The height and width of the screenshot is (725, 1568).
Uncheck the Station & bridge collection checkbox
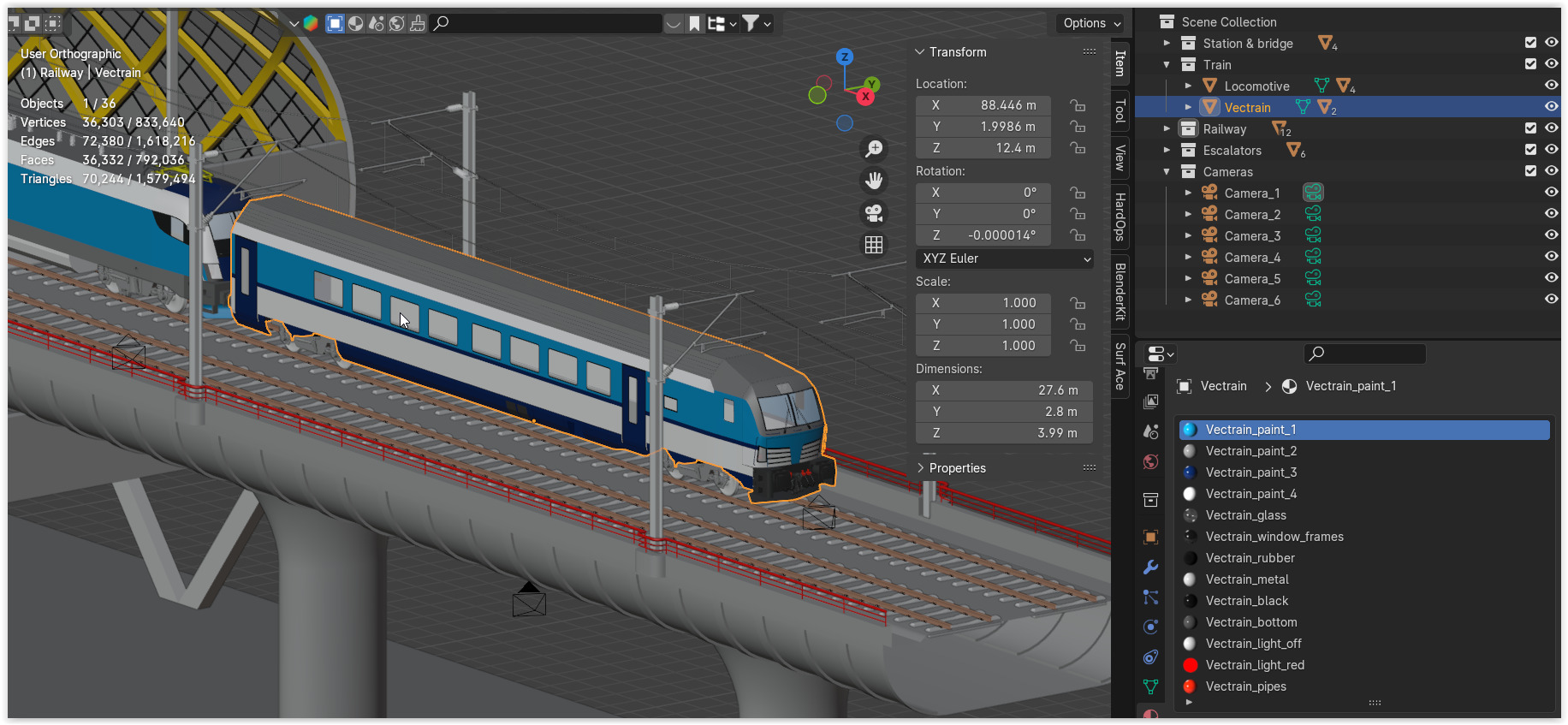click(x=1531, y=42)
